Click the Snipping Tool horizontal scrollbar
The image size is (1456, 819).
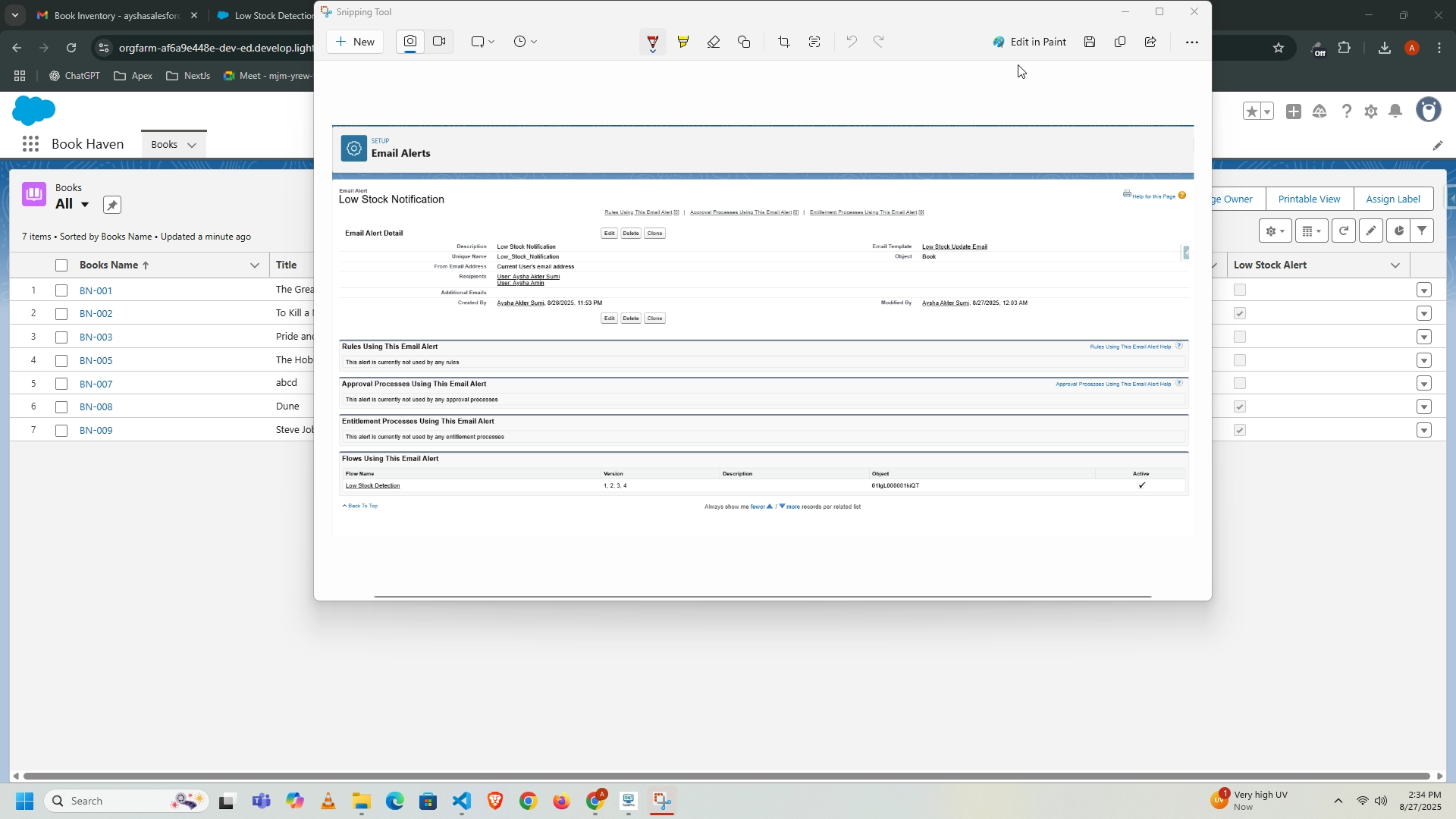tap(762, 597)
